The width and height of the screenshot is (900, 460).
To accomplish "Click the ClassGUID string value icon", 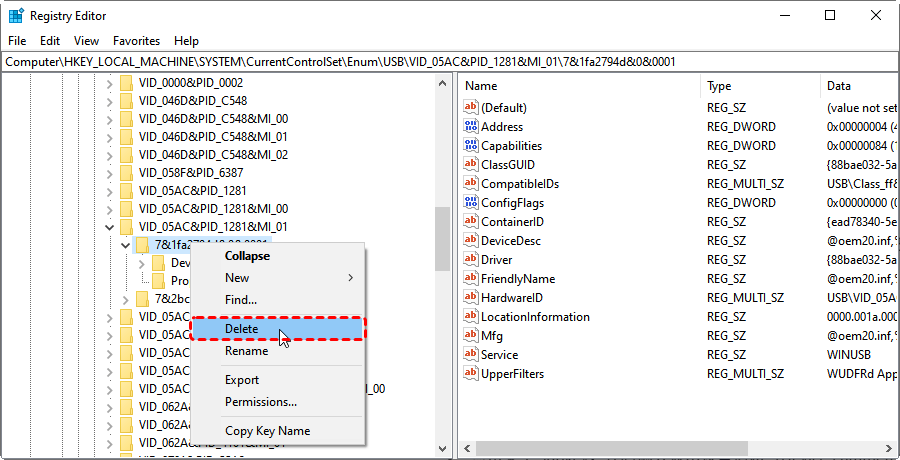I will pyautogui.click(x=472, y=165).
